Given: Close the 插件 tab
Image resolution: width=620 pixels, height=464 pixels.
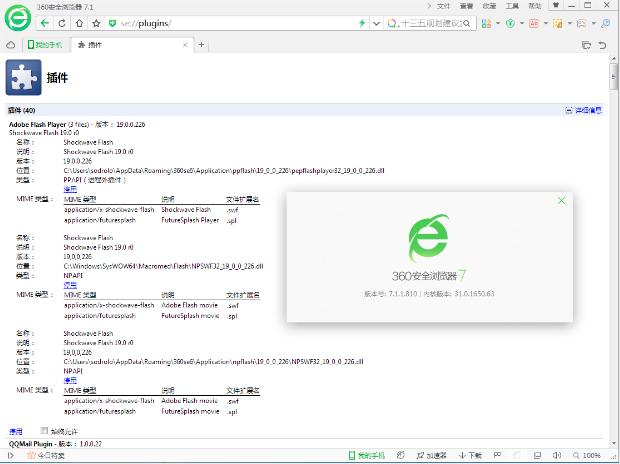Looking at the screenshot, I should (x=185, y=45).
